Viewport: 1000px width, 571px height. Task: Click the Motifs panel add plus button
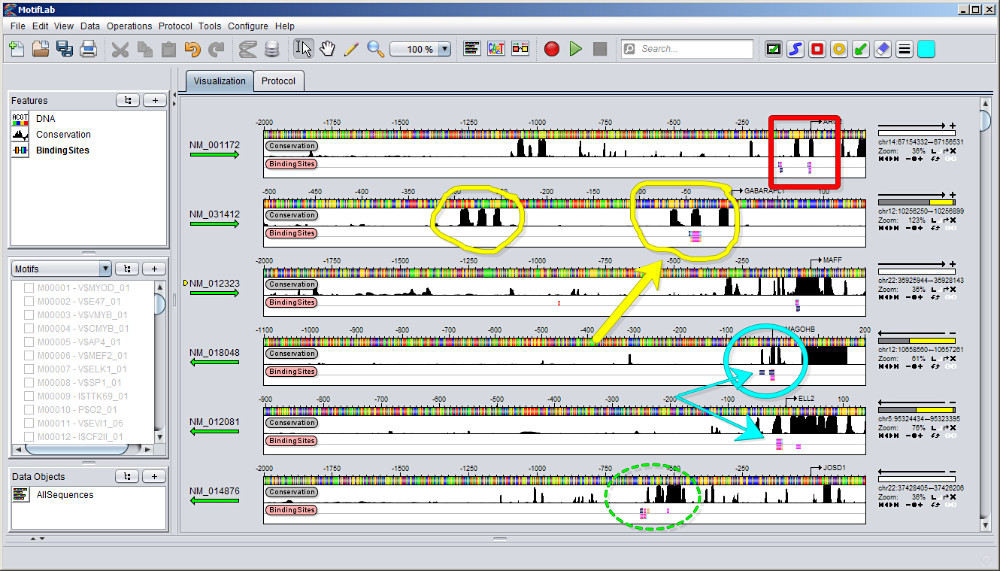[x=154, y=269]
